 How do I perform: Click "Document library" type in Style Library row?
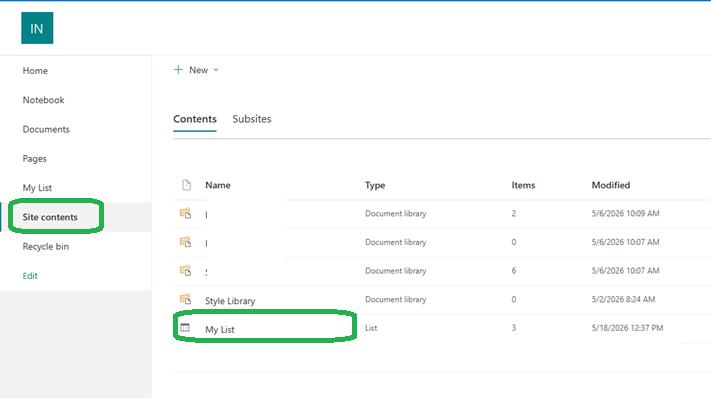pyautogui.click(x=395, y=299)
